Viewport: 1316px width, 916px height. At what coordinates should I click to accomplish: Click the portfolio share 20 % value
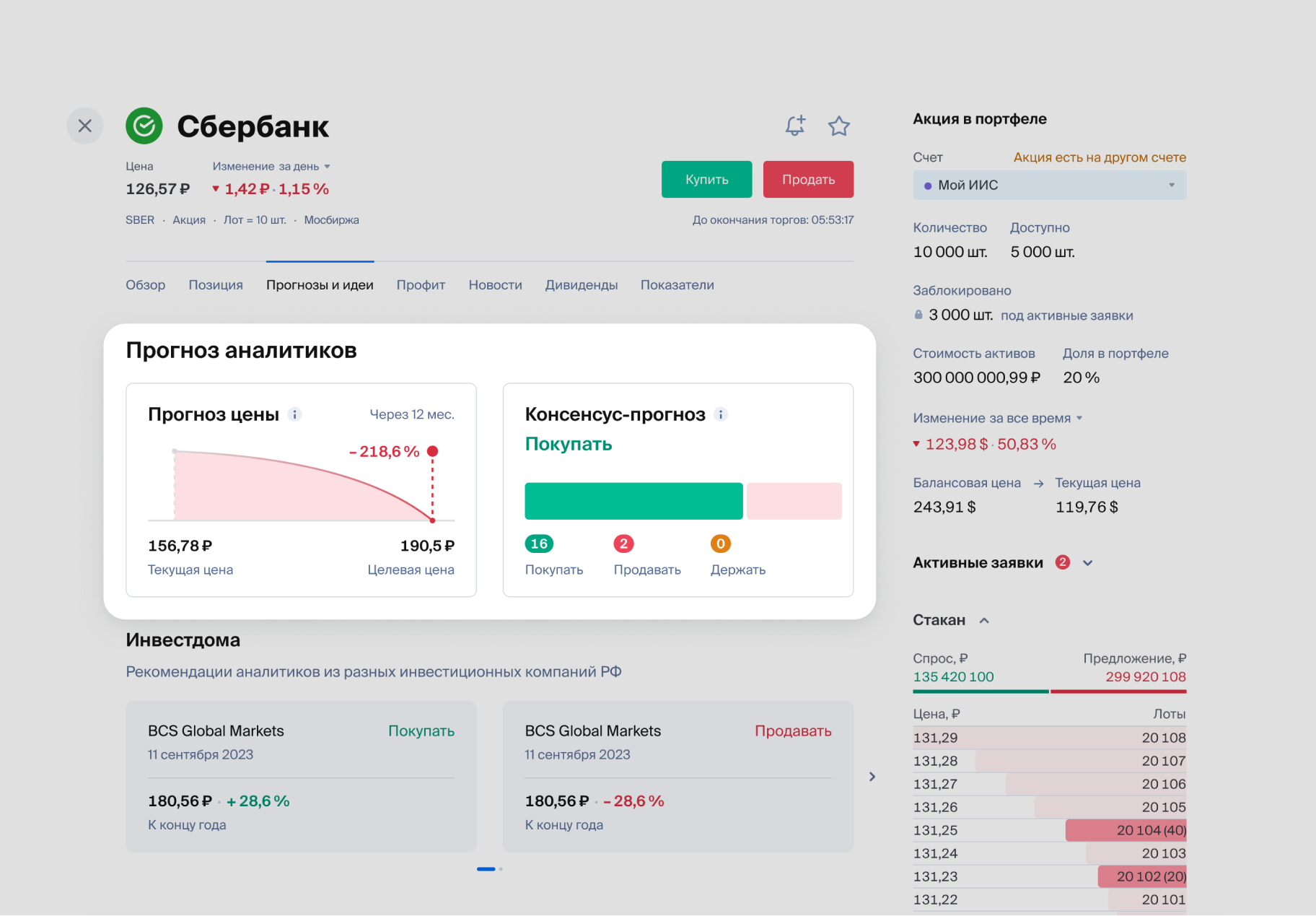pyautogui.click(x=1082, y=378)
